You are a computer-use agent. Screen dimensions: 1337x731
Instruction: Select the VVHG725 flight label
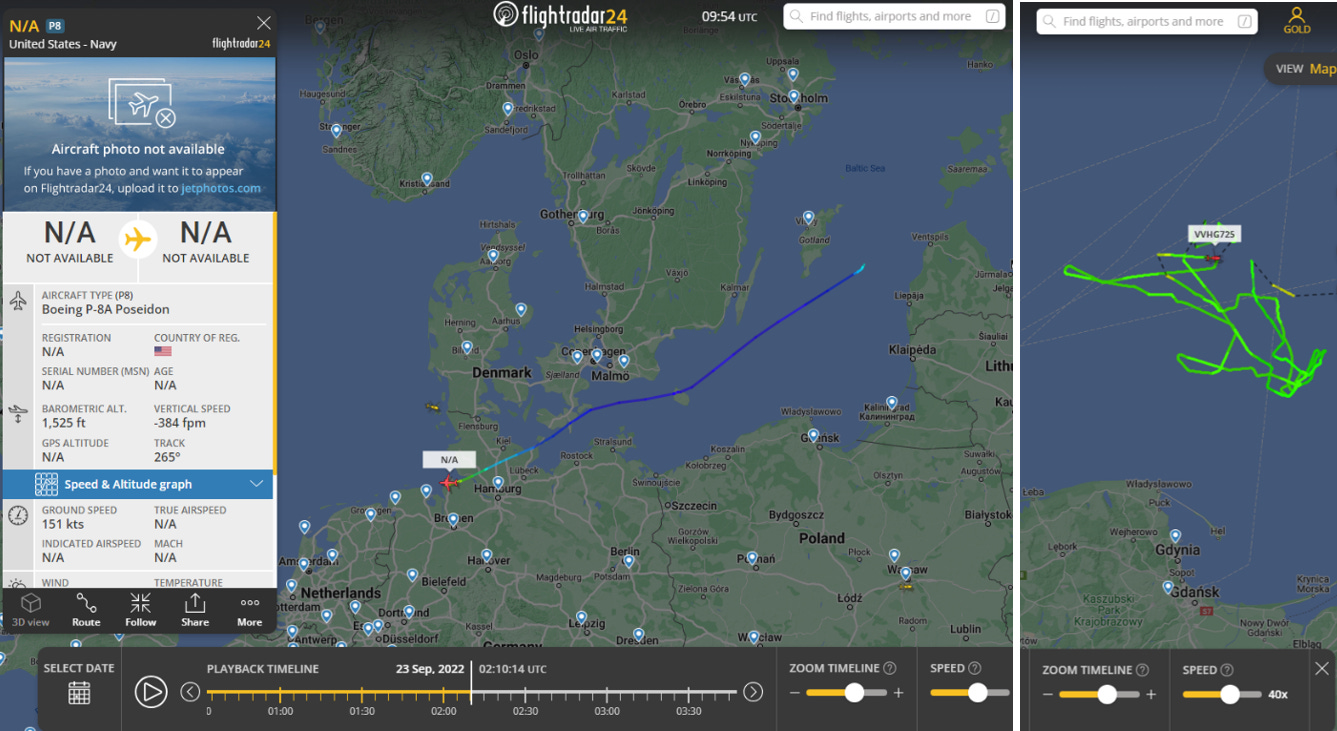coord(1215,234)
